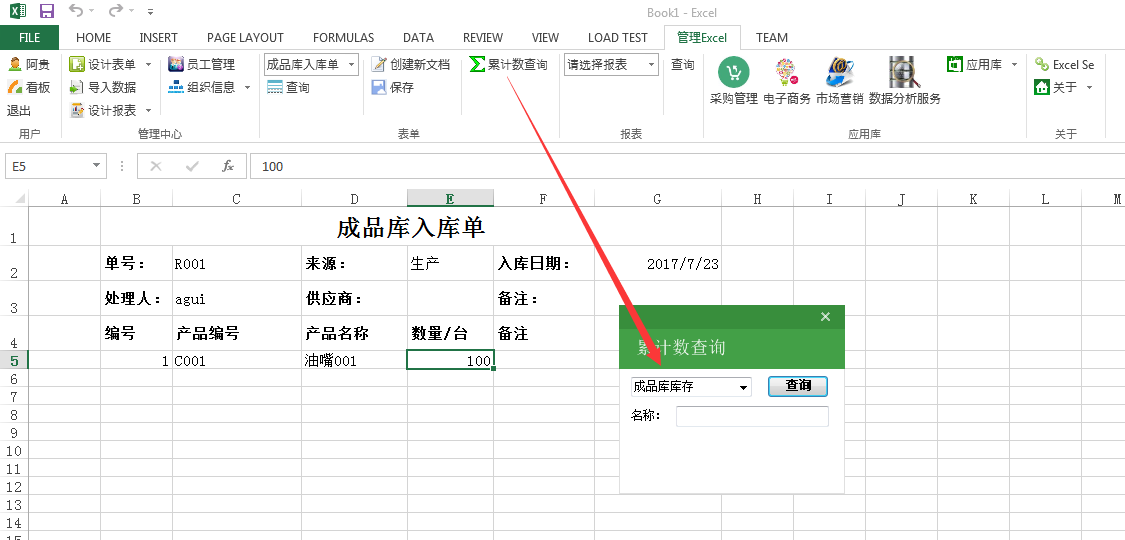Switch to the LOAD TEST tab
Screen dimensions: 1125x540
618,37
